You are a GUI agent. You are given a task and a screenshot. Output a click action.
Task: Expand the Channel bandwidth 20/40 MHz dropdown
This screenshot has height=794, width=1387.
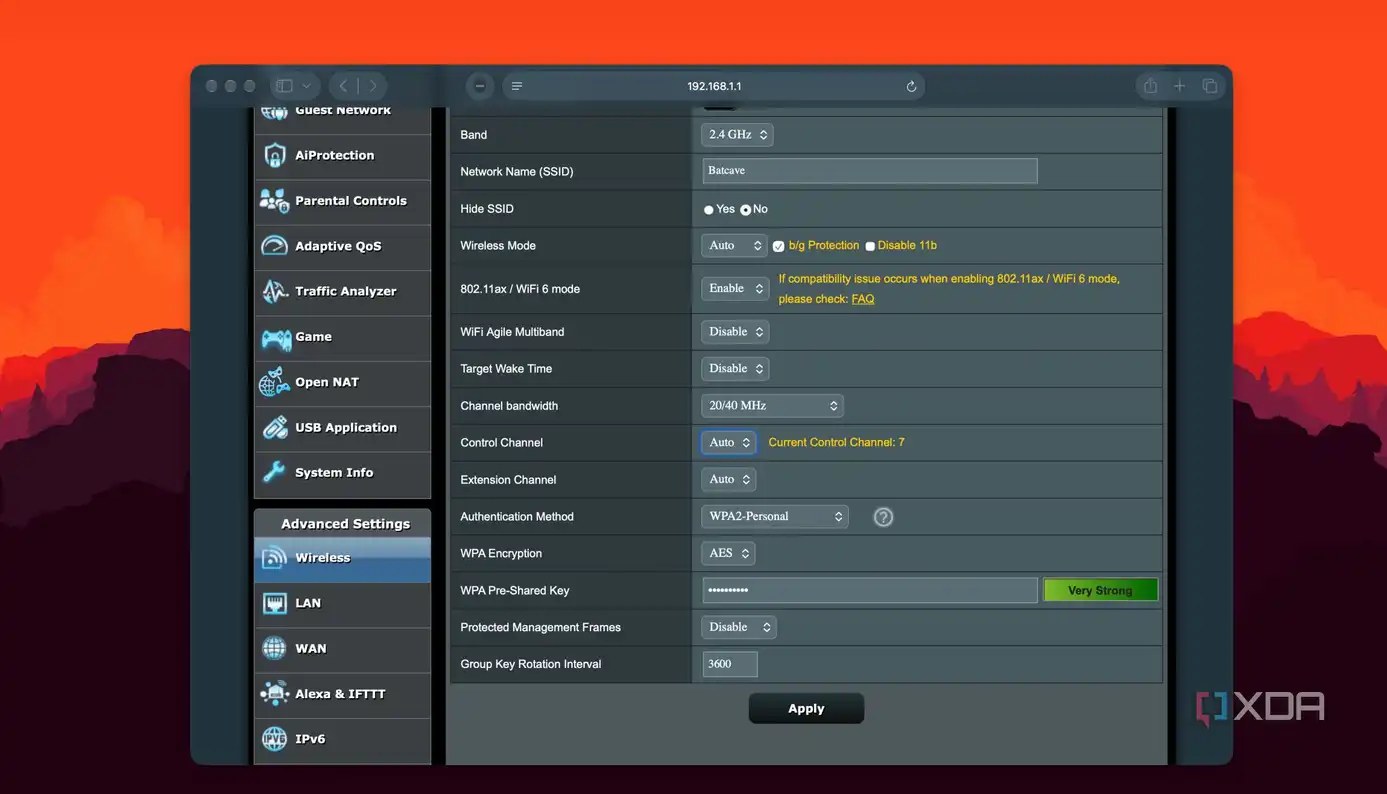click(773, 406)
